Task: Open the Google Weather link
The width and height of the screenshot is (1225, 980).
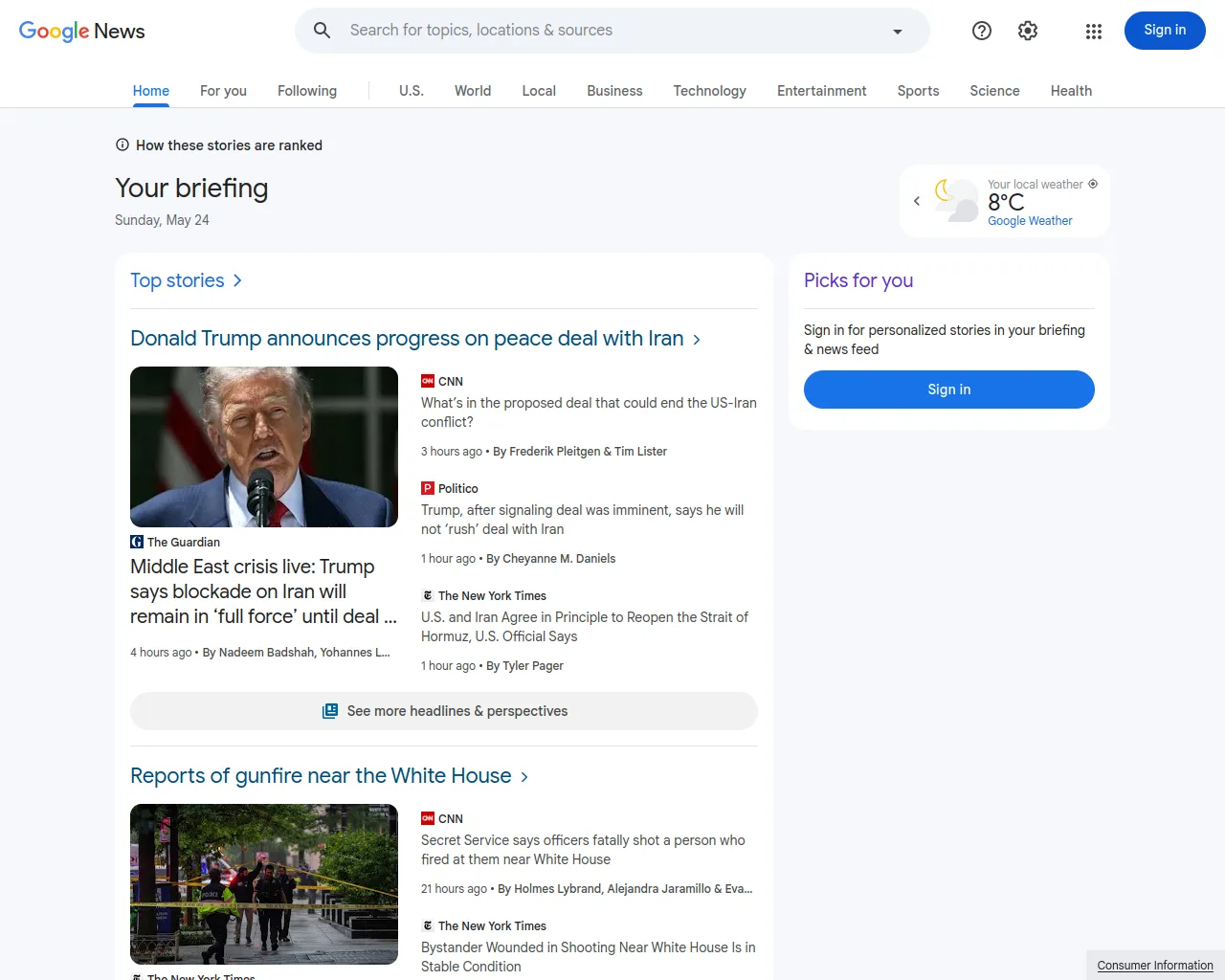Action: click(x=1030, y=221)
